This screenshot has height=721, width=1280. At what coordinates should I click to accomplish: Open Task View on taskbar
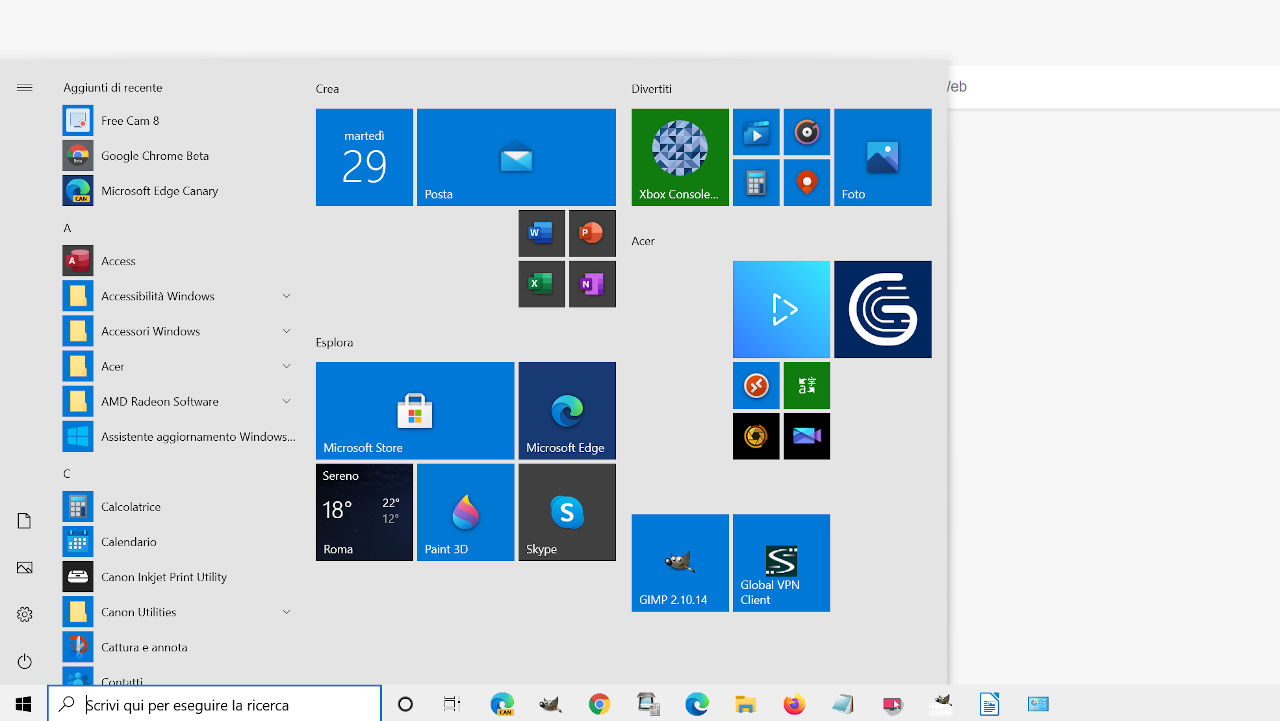452,704
